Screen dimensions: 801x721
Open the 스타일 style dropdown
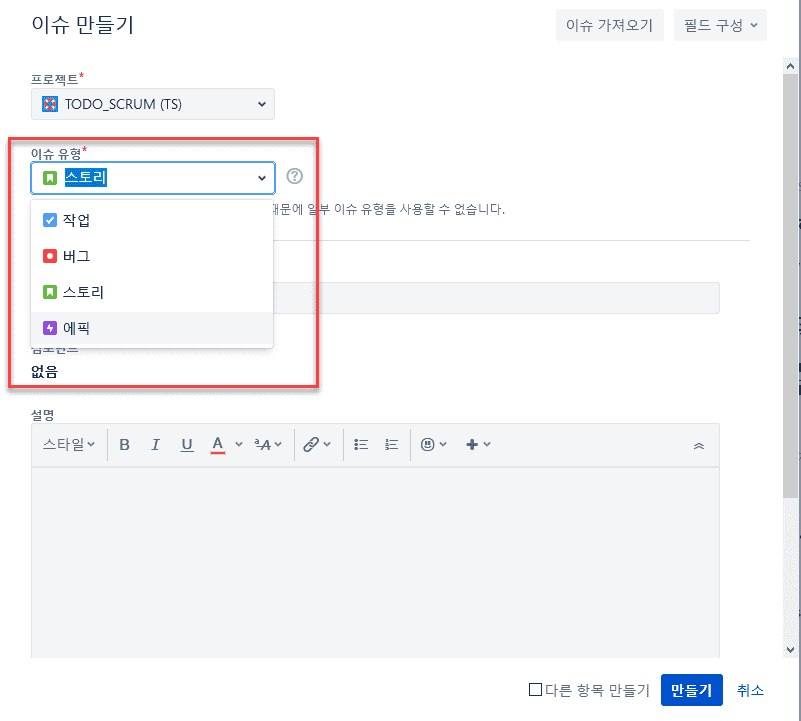68,445
